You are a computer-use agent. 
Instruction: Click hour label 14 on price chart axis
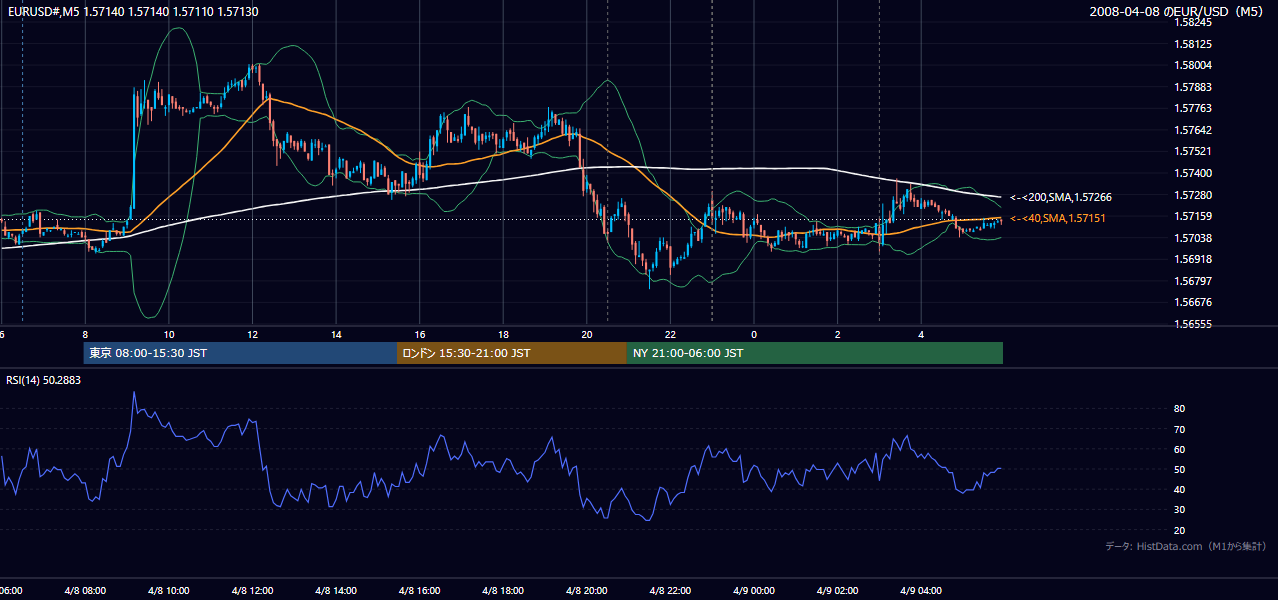tap(336, 334)
